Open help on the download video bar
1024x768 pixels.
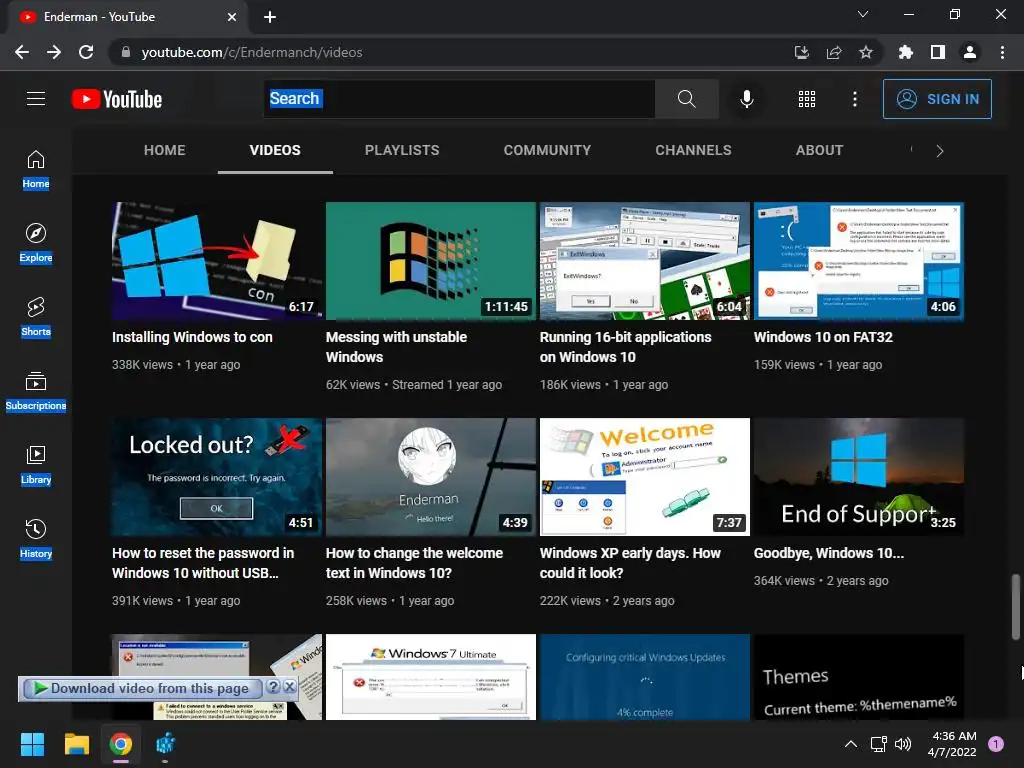coord(274,687)
